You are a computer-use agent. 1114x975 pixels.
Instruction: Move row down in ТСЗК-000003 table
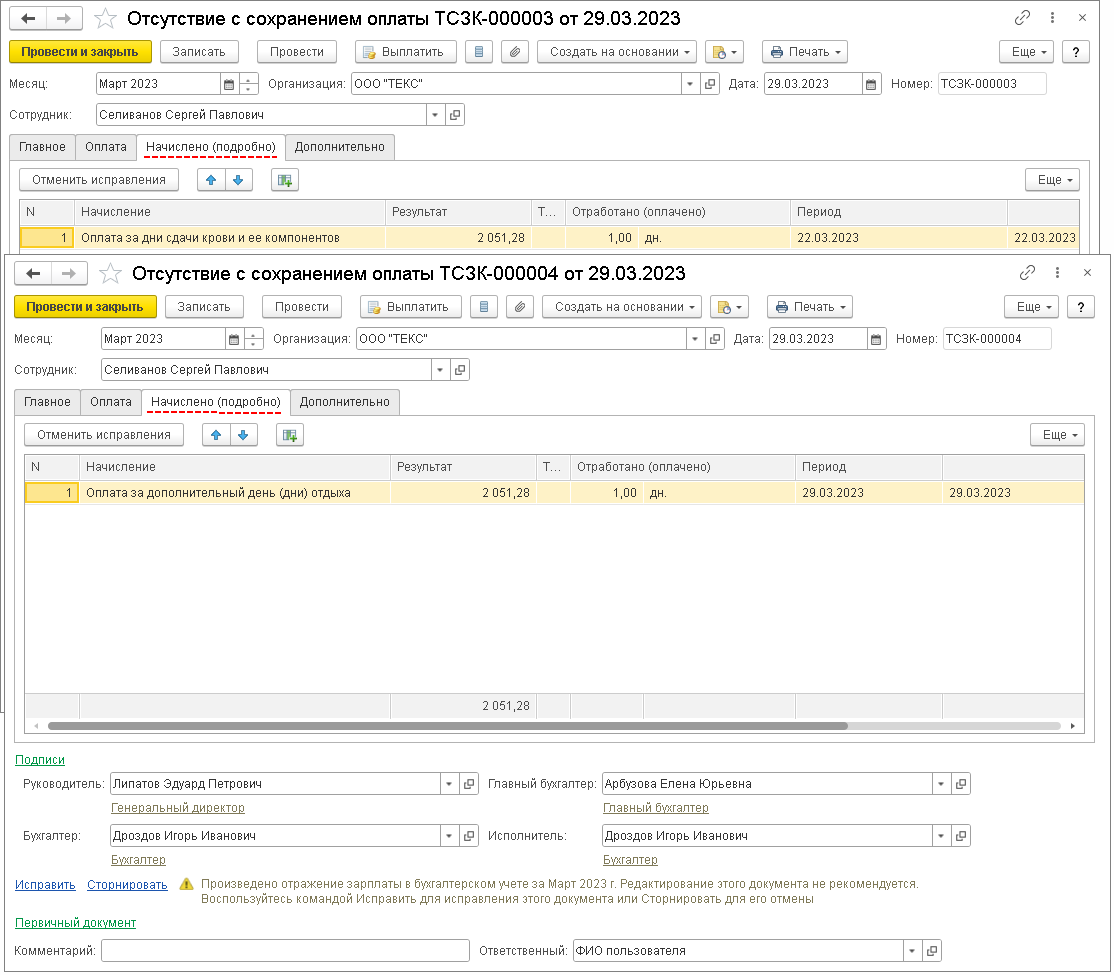238,180
